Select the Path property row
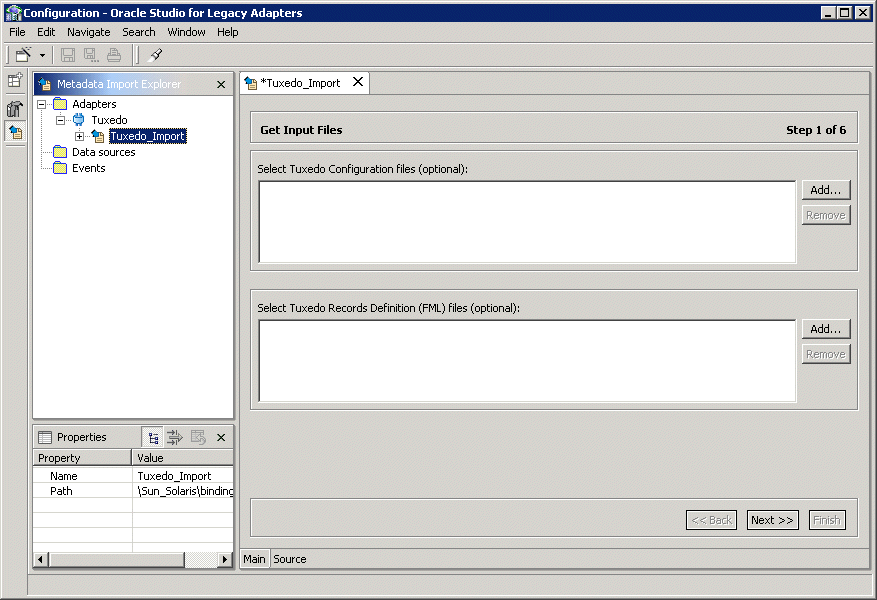 (x=133, y=491)
